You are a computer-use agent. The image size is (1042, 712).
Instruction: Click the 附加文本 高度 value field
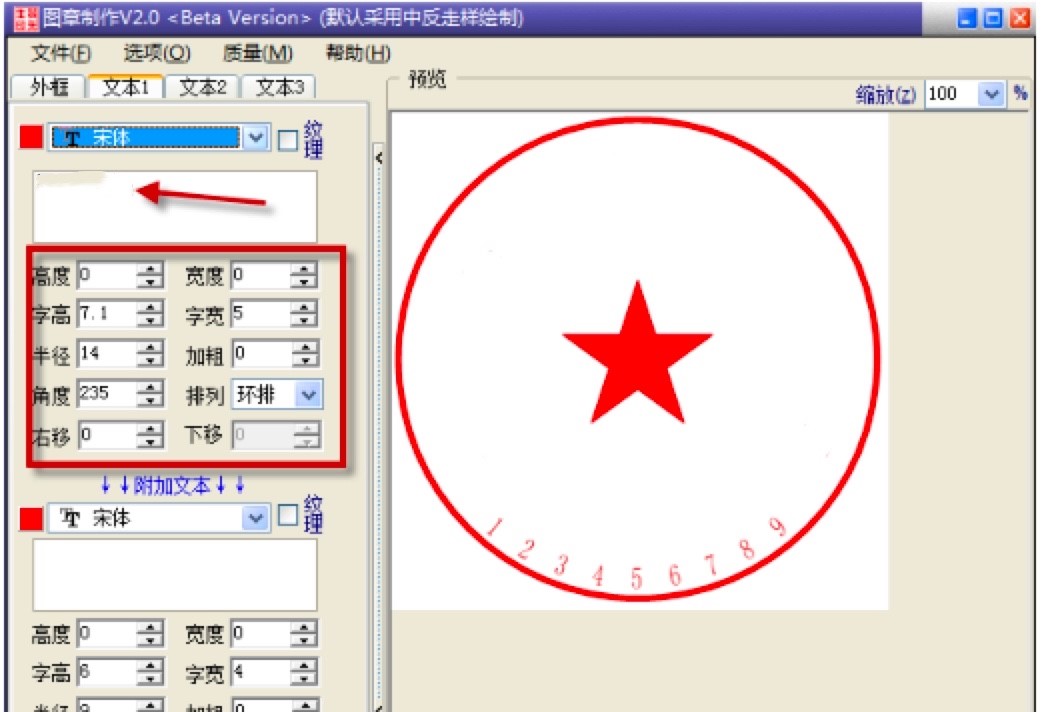pos(108,634)
